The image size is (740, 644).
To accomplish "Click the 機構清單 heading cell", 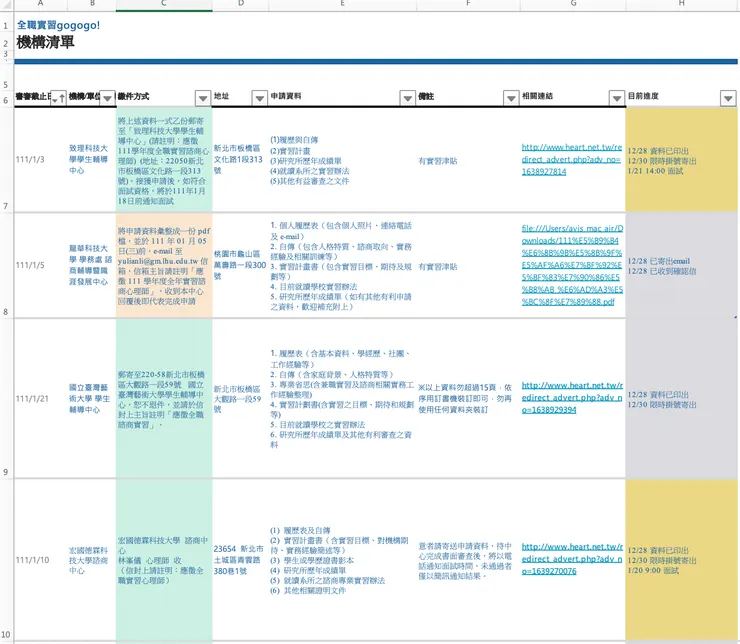I will point(45,42).
